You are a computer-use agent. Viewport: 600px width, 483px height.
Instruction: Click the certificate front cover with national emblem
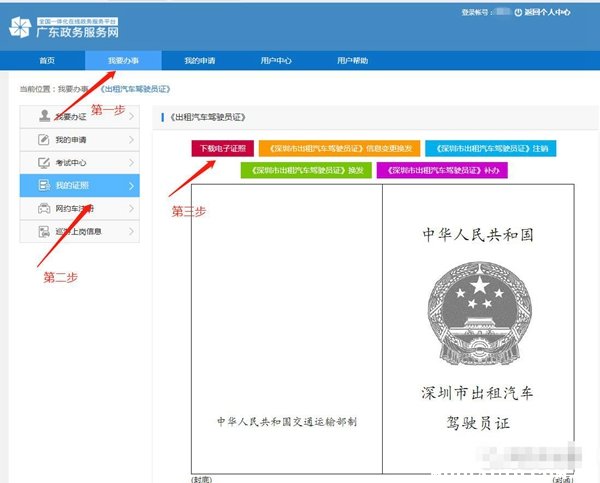pos(478,329)
